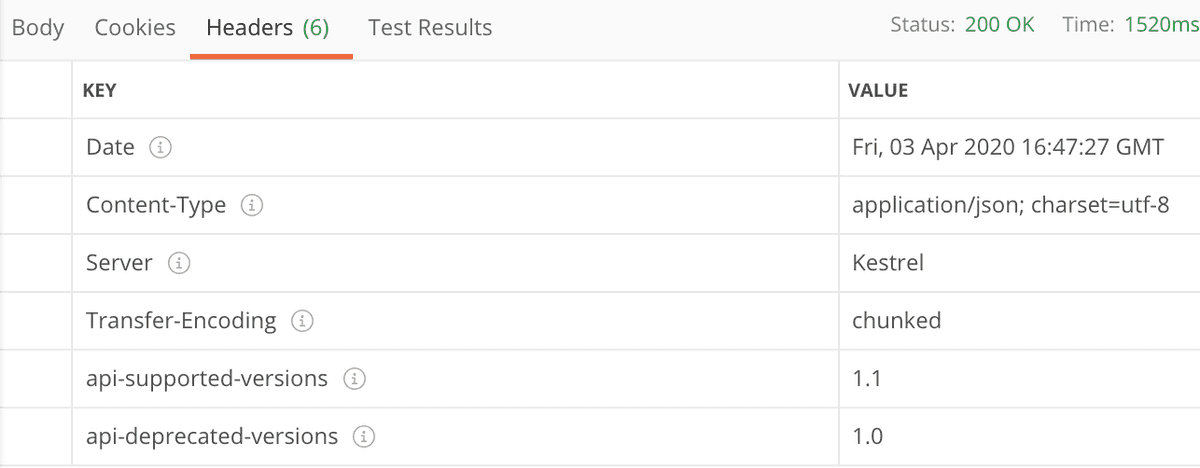Select the Headers (6) tab

click(268, 27)
